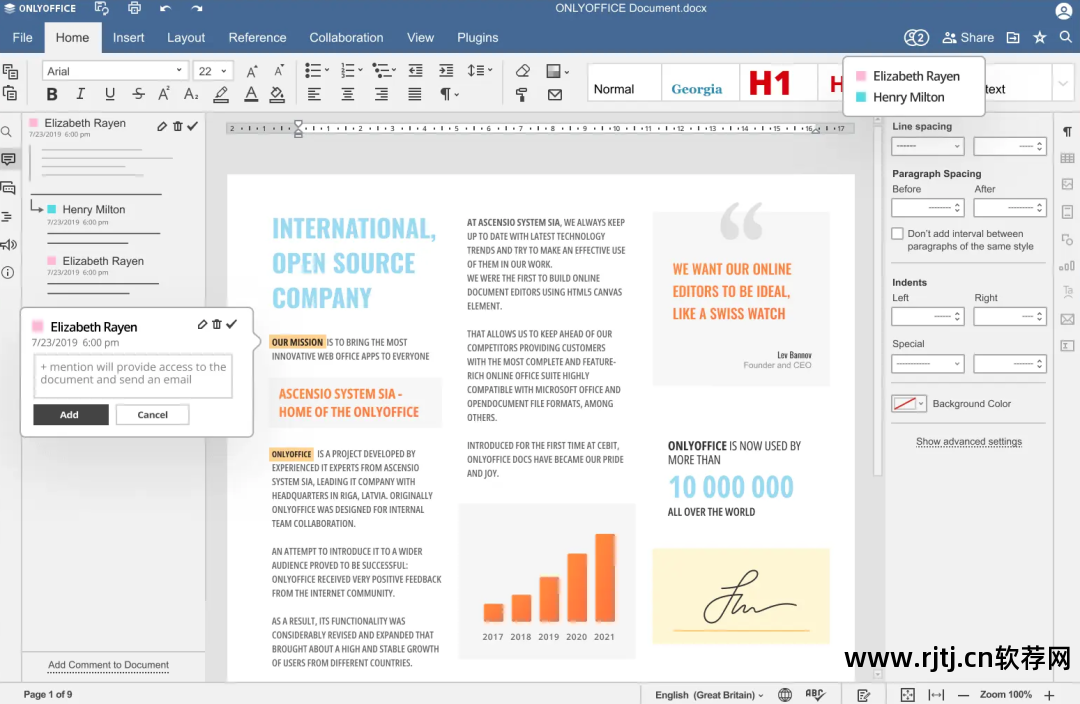Open the highlight color tool

tap(221, 94)
